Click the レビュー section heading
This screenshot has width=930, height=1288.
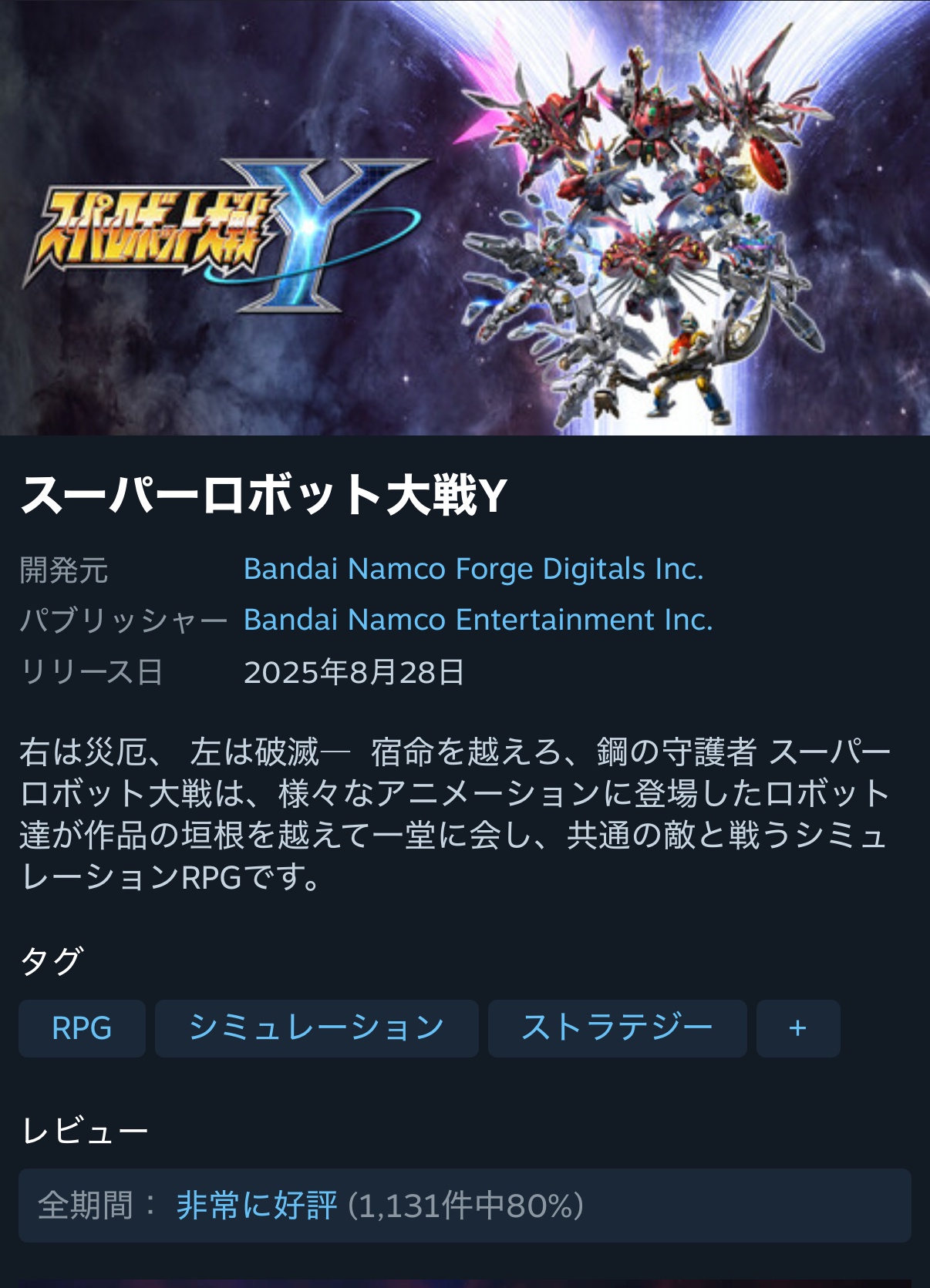coord(85,1131)
